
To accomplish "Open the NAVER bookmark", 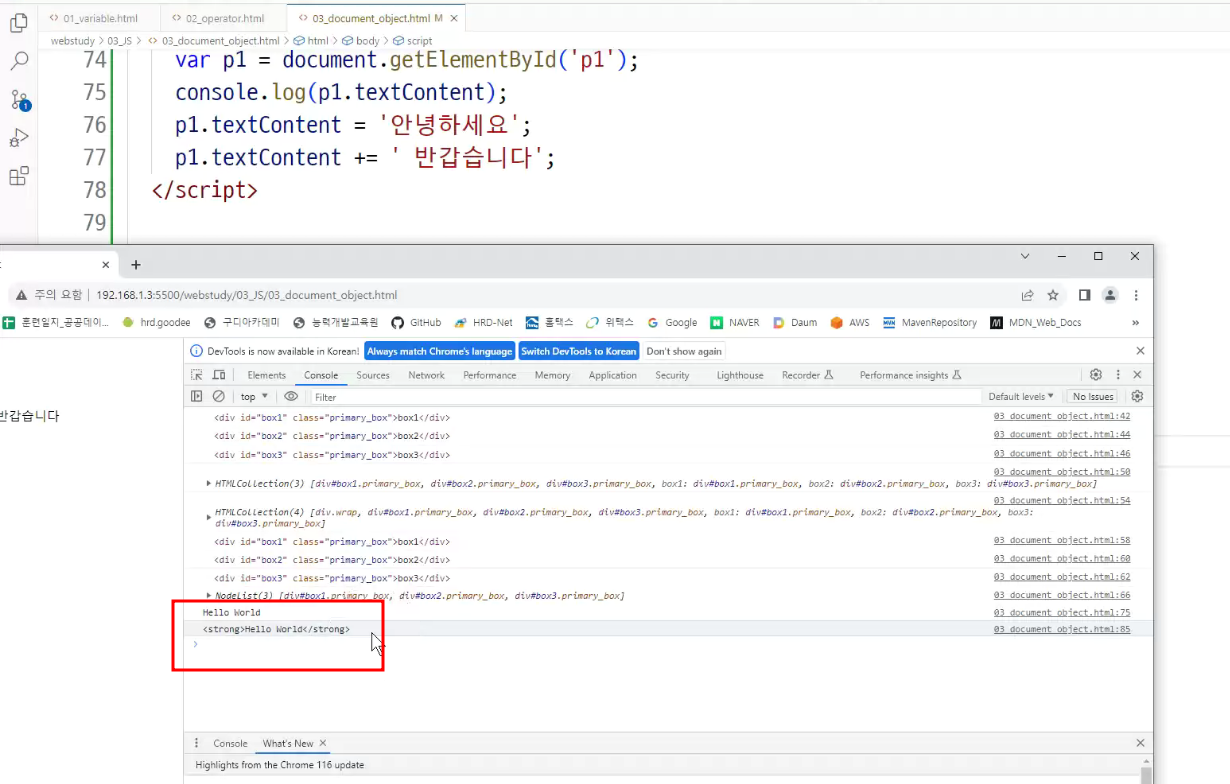I will click(735, 323).
